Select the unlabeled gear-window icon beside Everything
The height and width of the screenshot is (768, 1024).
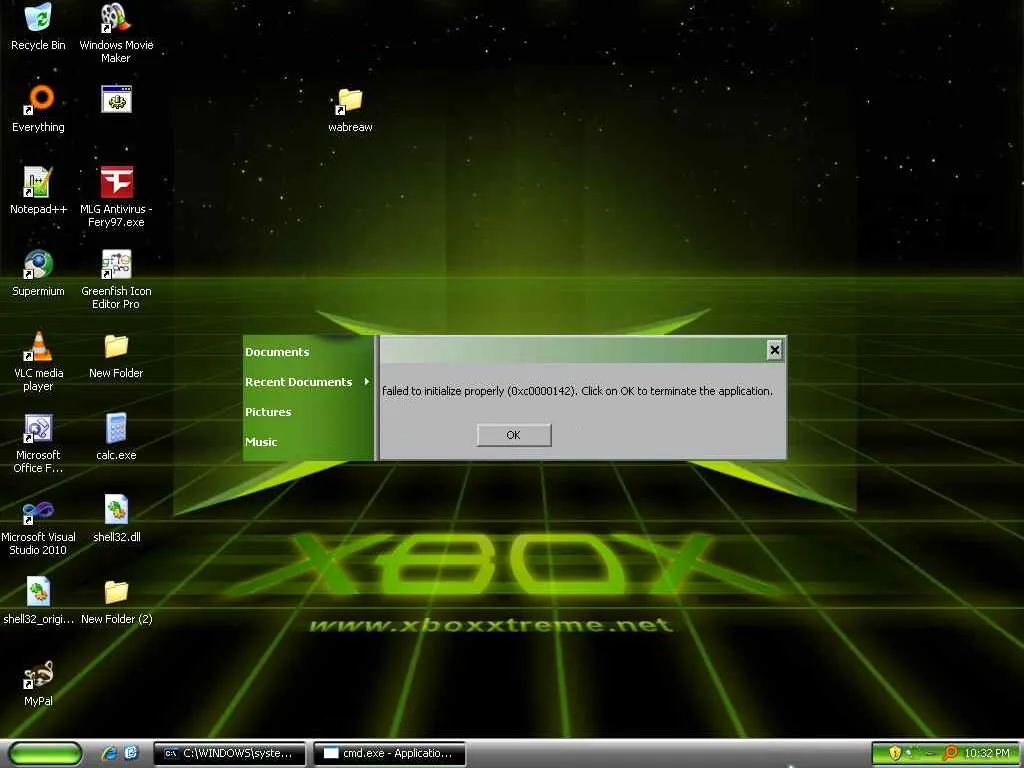(x=116, y=99)
